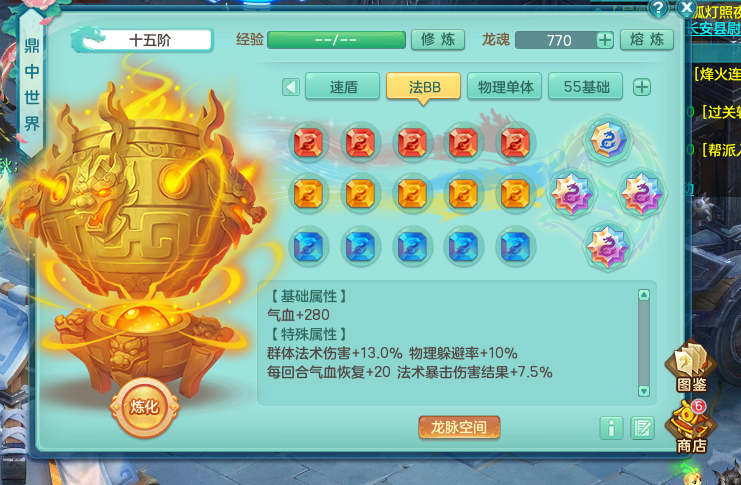Viewport: 741px width, 485px height.
Task: Click the top hexagonal blue dragon gem
Action: 608,139
